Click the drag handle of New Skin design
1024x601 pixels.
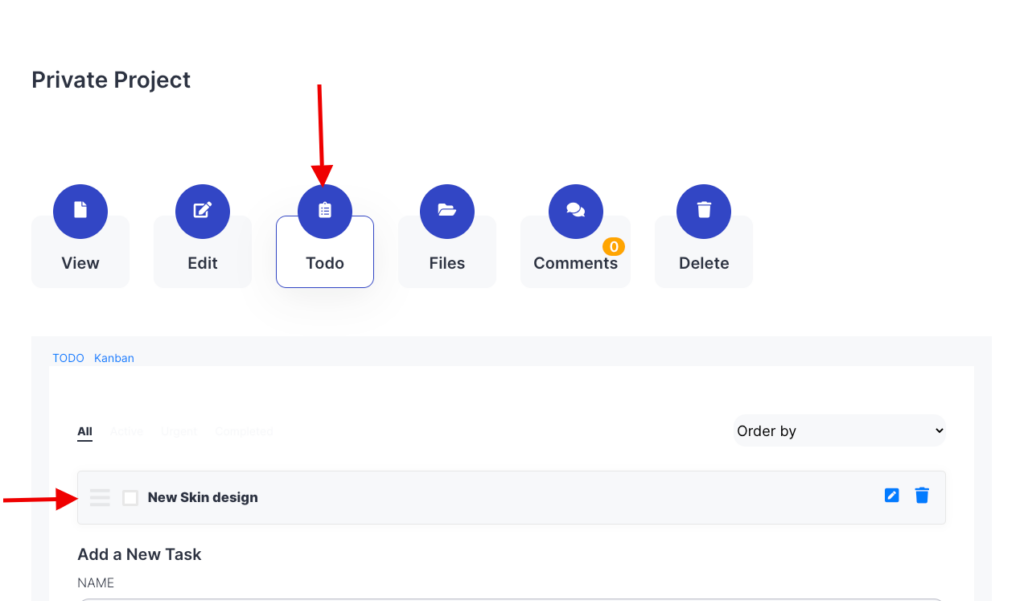[100, 497]
